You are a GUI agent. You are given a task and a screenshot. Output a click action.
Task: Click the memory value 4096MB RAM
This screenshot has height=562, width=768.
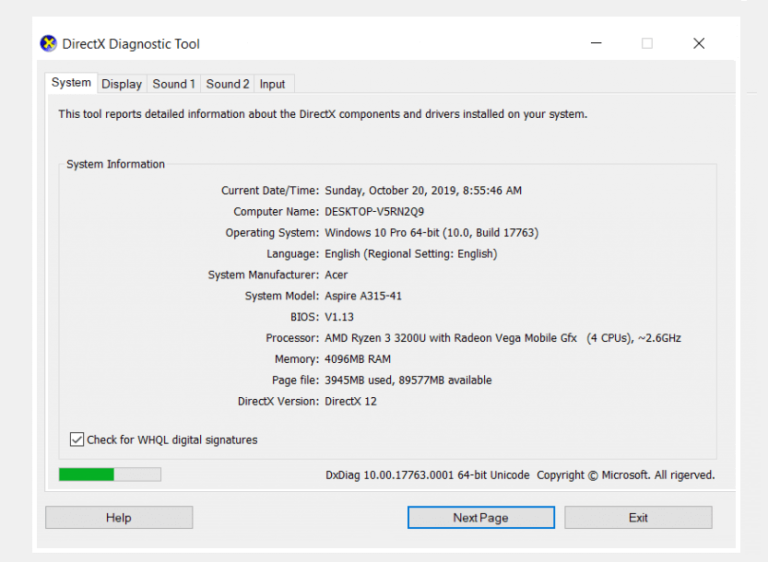(x=358, y=359)
